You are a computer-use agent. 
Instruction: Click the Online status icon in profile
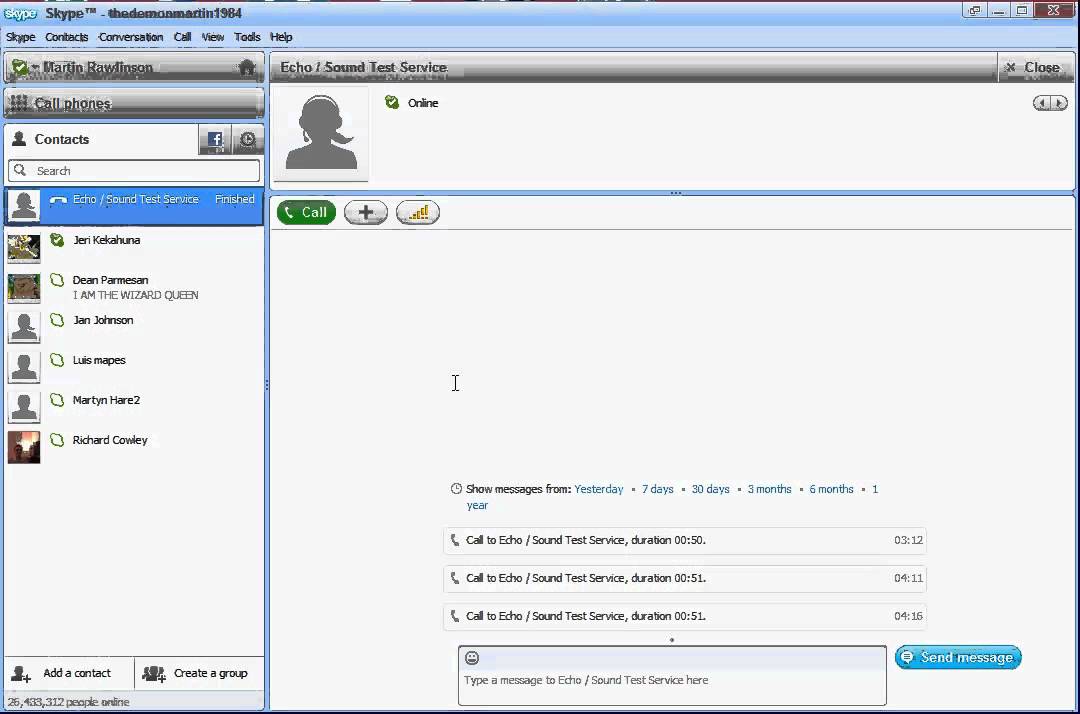tap(392, 103)
